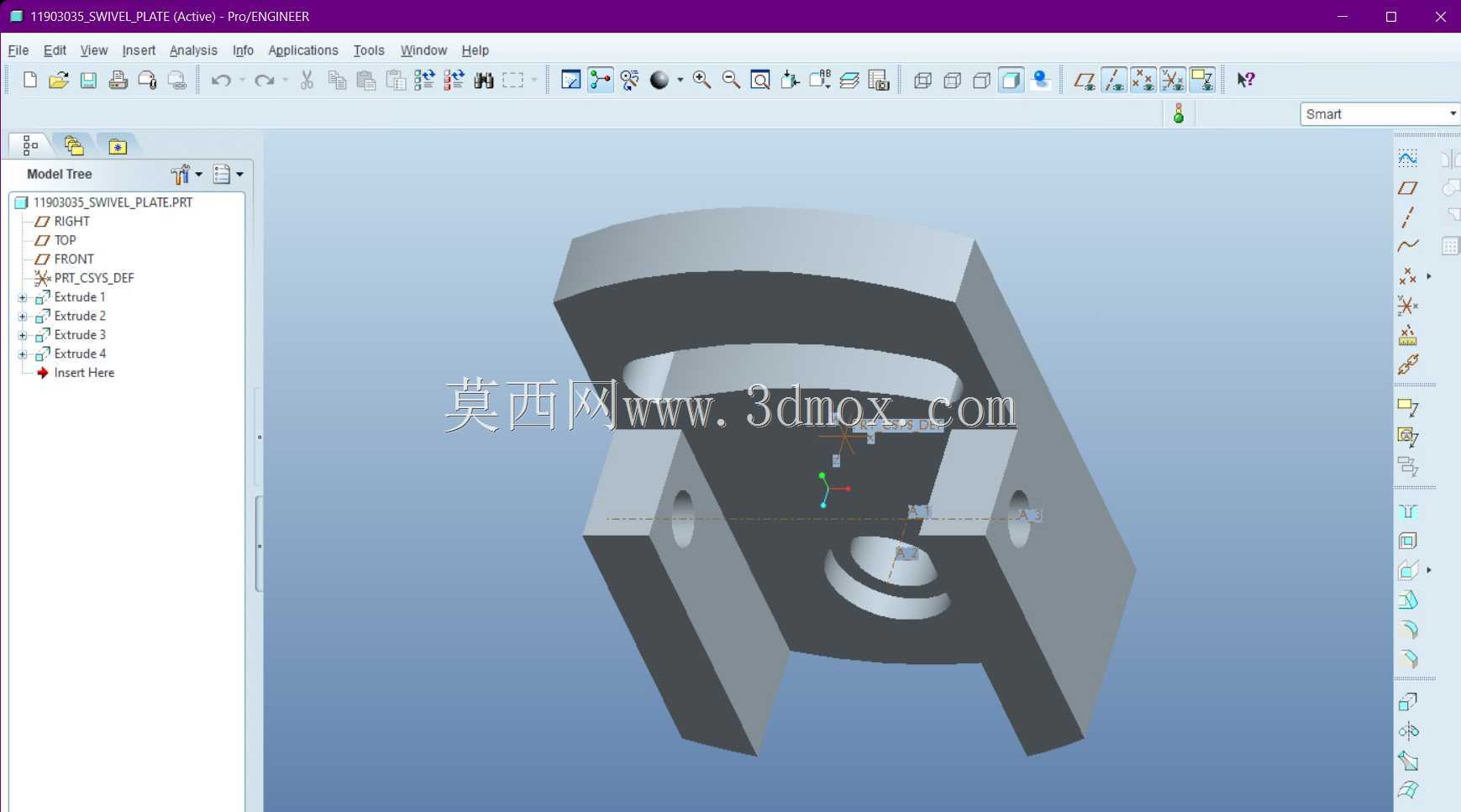Screen dimensions: 1461x812
Task: Expand the Extrude 3 feature node
Action: click(x=23, y=336)
